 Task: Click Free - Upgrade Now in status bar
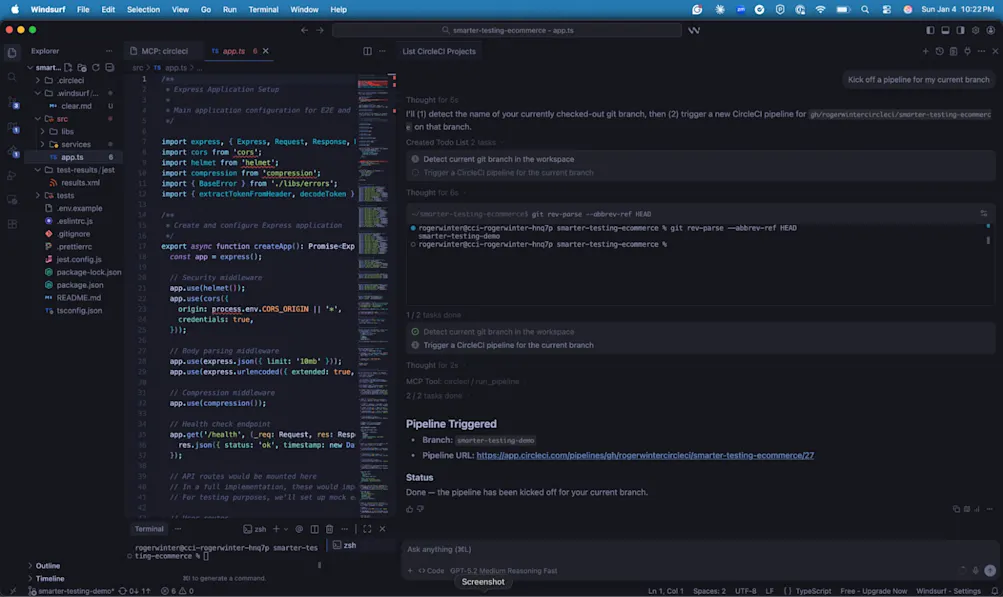point(873,591)
